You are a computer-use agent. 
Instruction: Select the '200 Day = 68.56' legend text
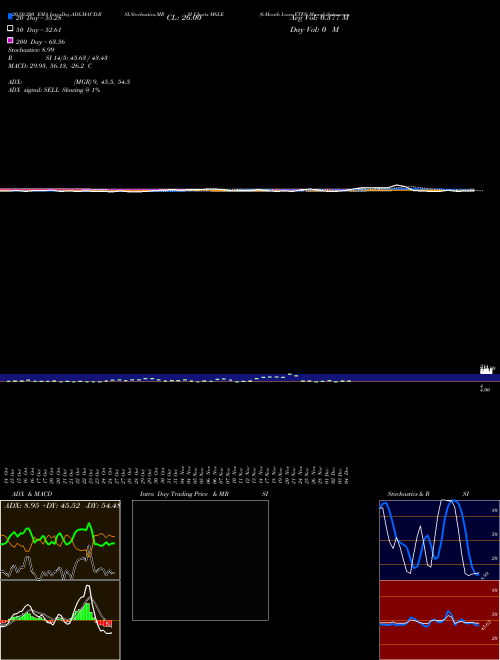point(40,42)
